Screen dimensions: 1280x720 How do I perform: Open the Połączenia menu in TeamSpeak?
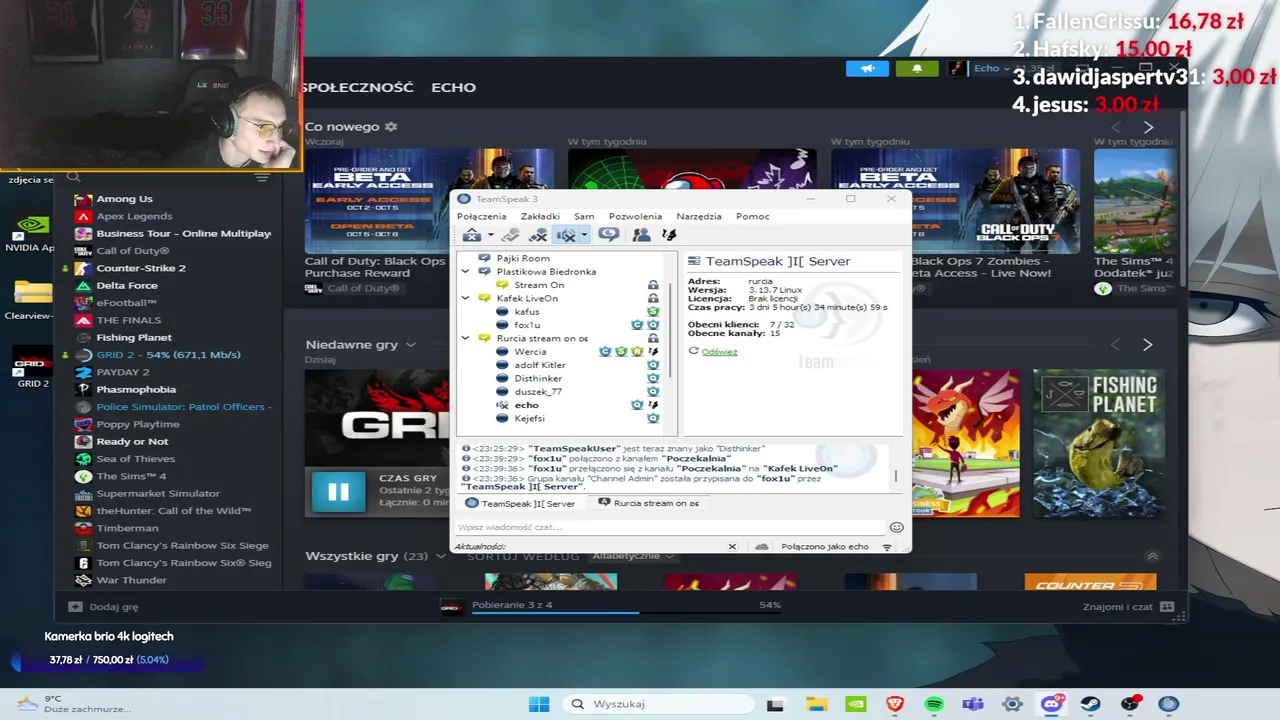click(482, 216)
